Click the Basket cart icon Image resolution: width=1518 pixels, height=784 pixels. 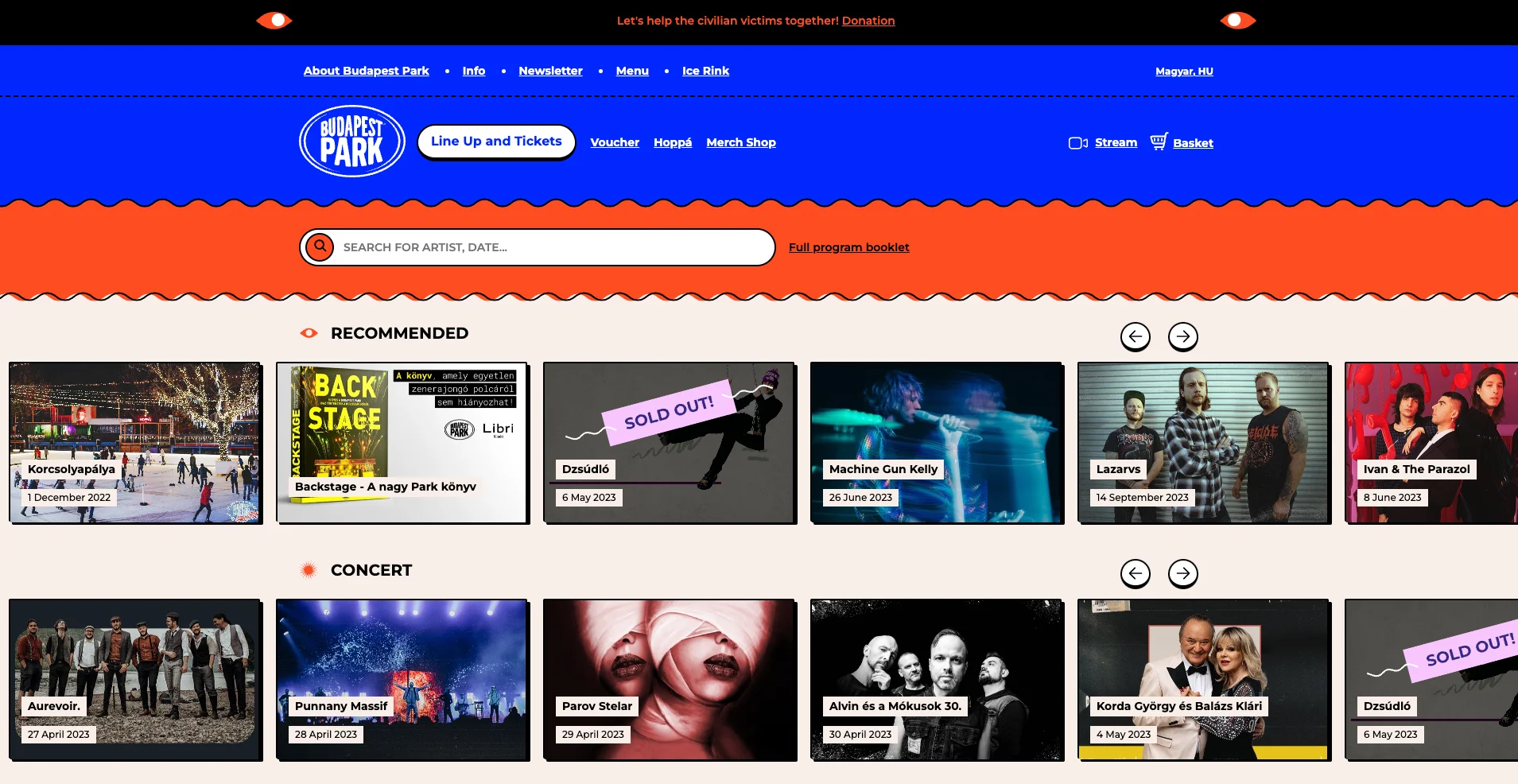(x=1159, y=142)
